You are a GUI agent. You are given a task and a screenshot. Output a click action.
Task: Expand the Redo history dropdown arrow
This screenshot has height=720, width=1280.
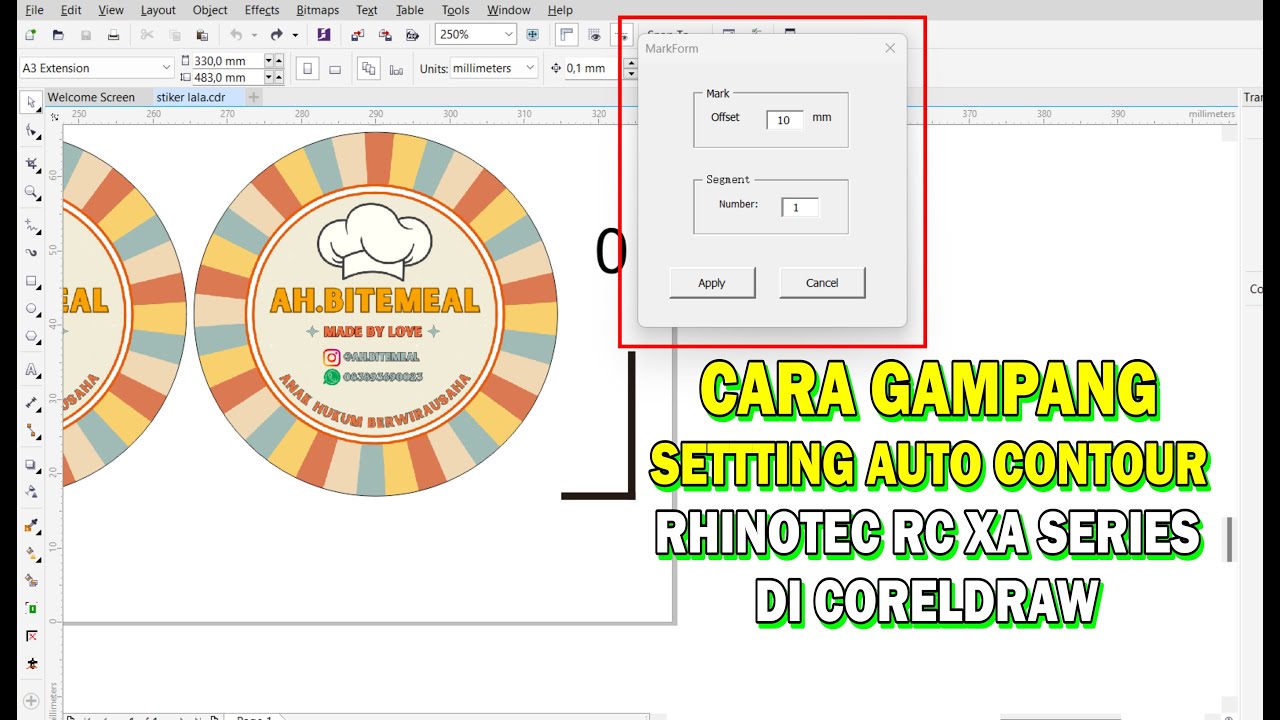(295, 35)
